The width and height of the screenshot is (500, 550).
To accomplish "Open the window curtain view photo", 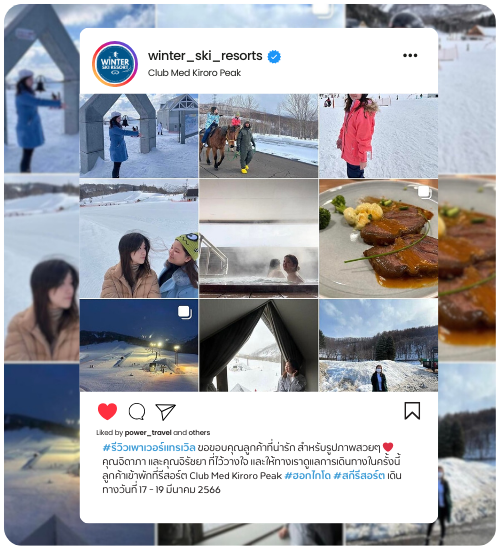I will pyautogui.click(x=259, y=346).
